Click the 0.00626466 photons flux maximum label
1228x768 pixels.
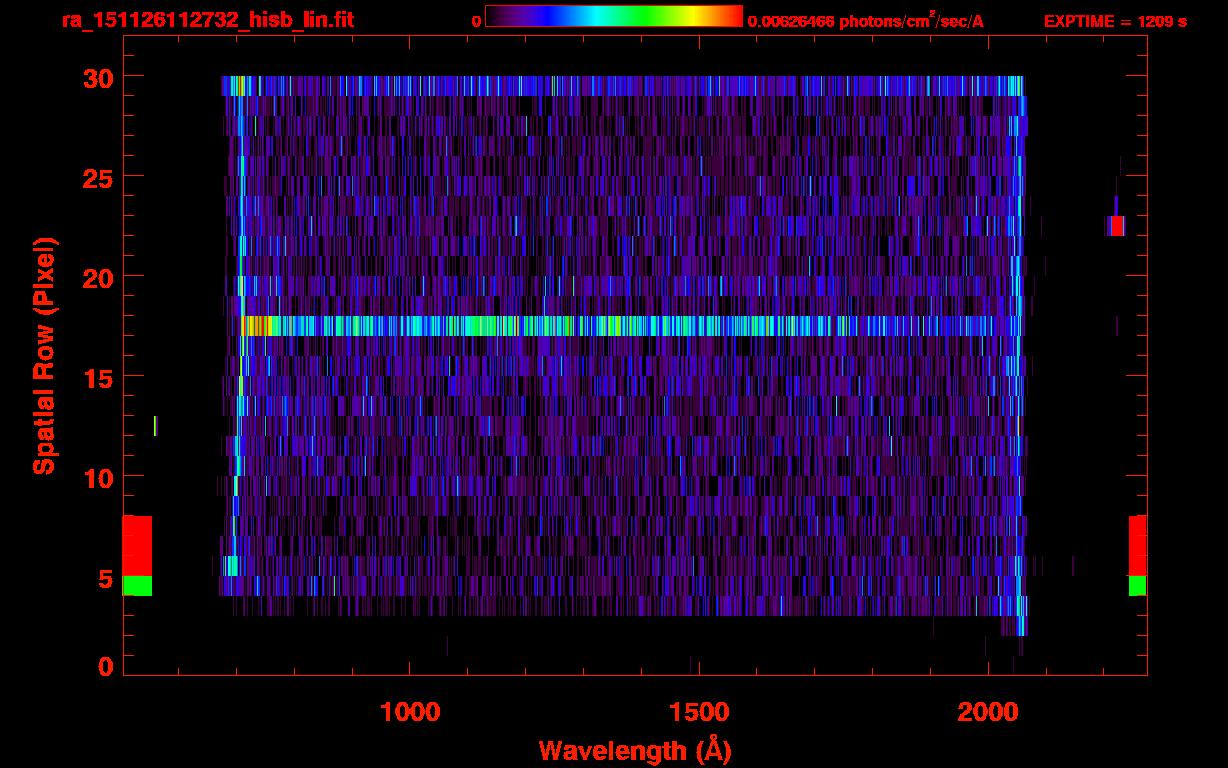click(872, 21)
